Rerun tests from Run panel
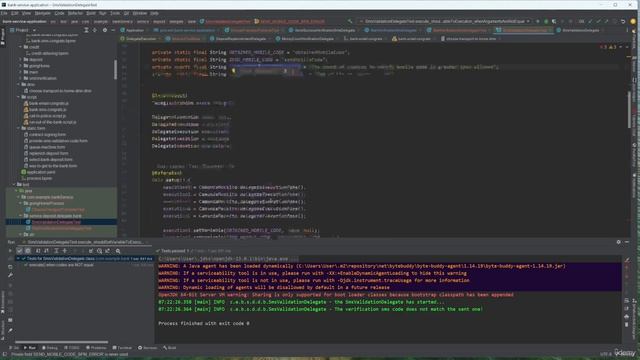 (x=10, y=251)
